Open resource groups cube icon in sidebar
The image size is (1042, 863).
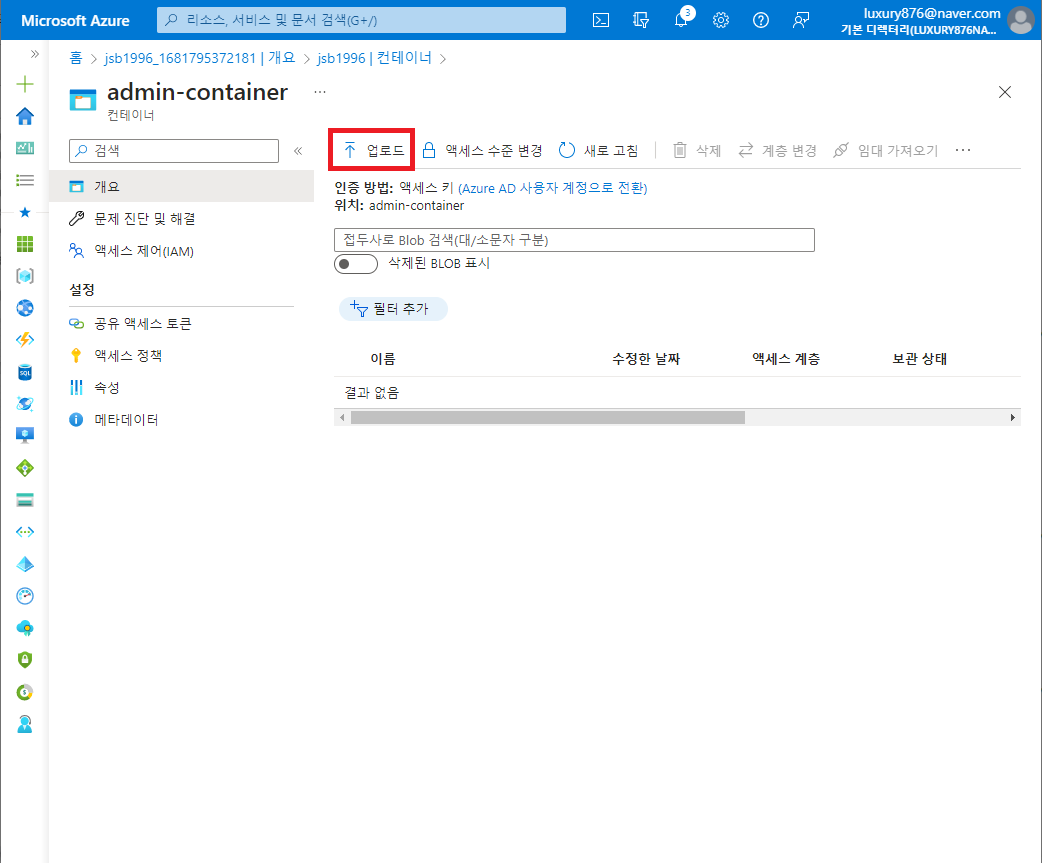(x=25, y=276)
